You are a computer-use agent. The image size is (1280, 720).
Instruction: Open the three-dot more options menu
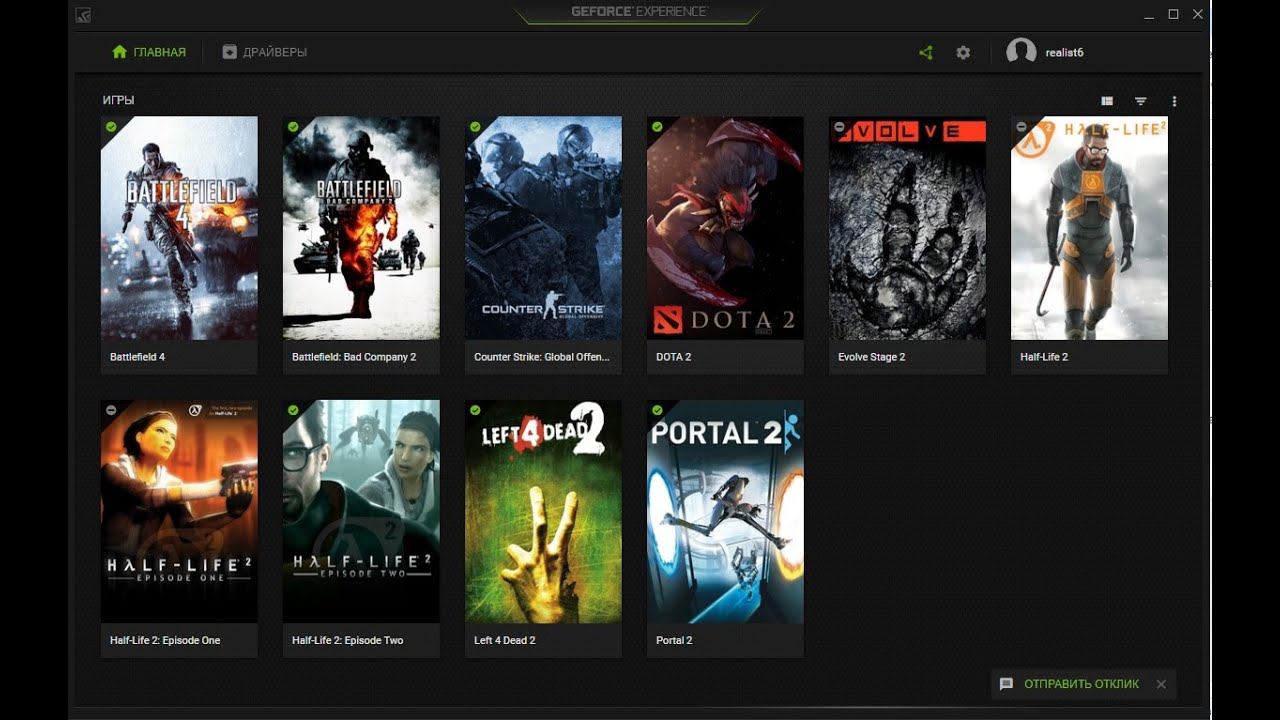point(1174,101)
